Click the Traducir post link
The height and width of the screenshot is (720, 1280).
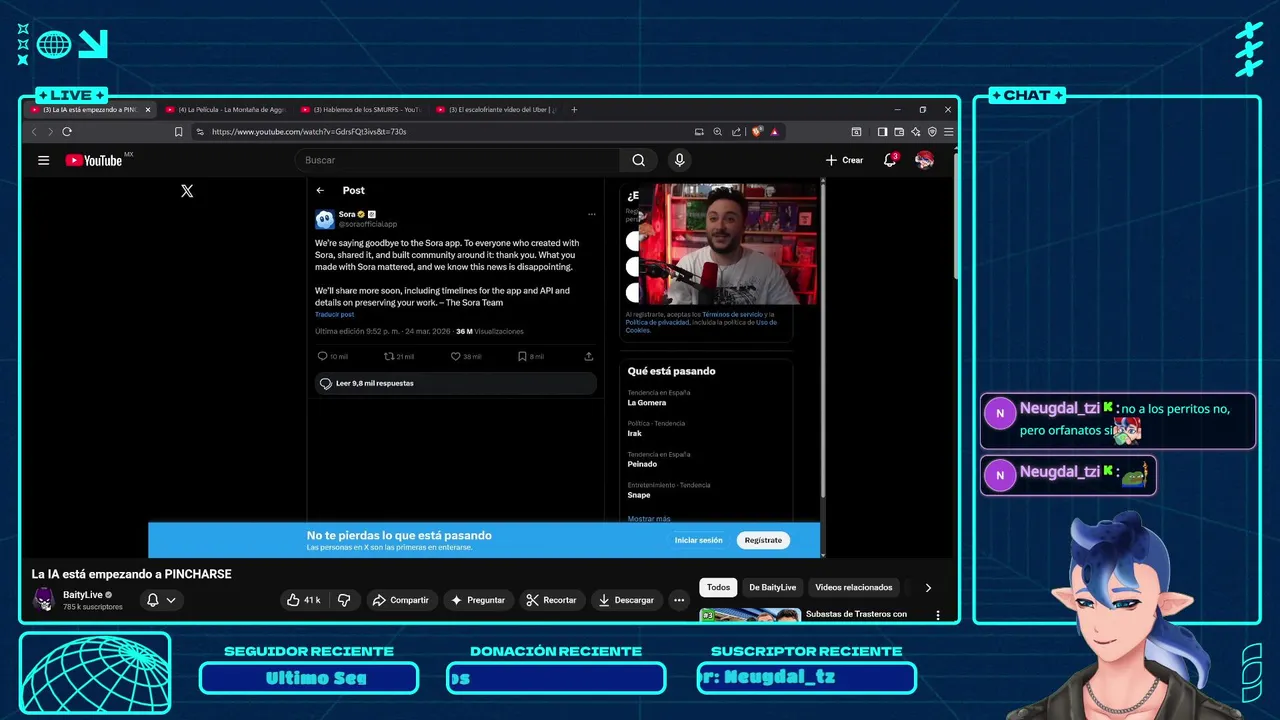334,314
